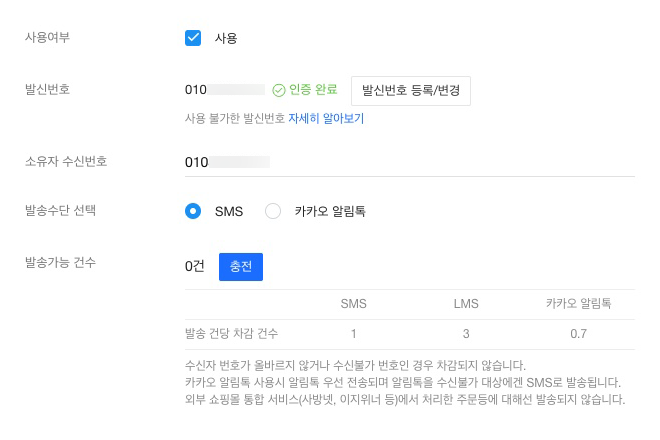Click the 사용여부 field label
660x440 pixels.
[54, 38]
